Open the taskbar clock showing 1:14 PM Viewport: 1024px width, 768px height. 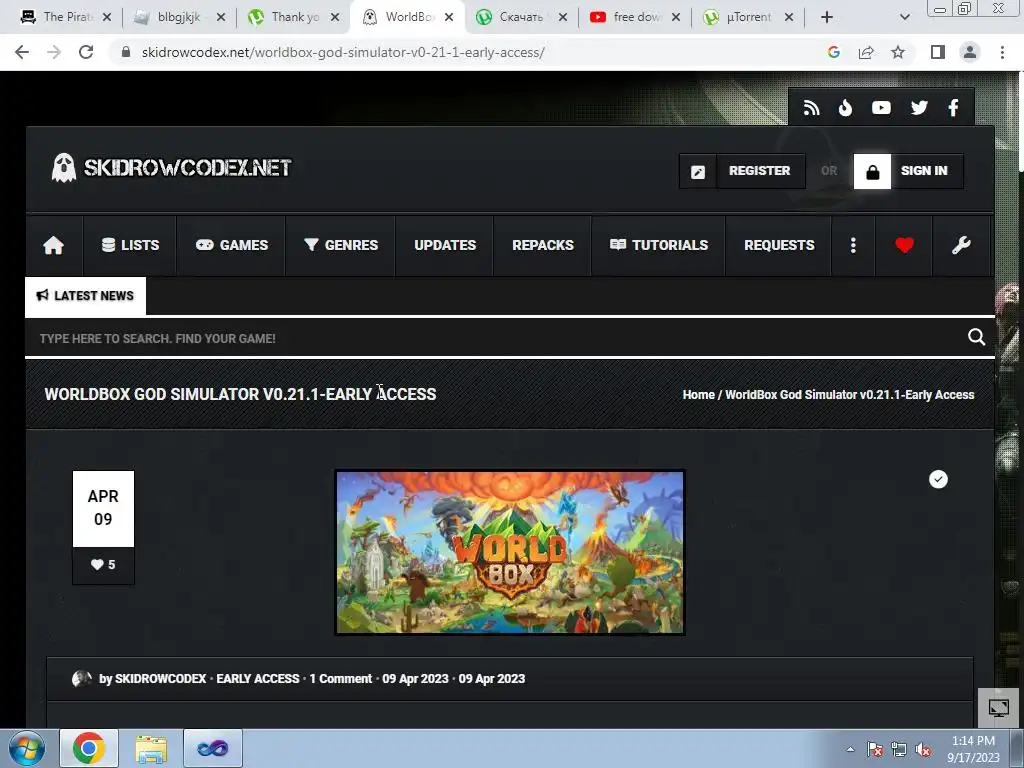(x=973, y=749)
